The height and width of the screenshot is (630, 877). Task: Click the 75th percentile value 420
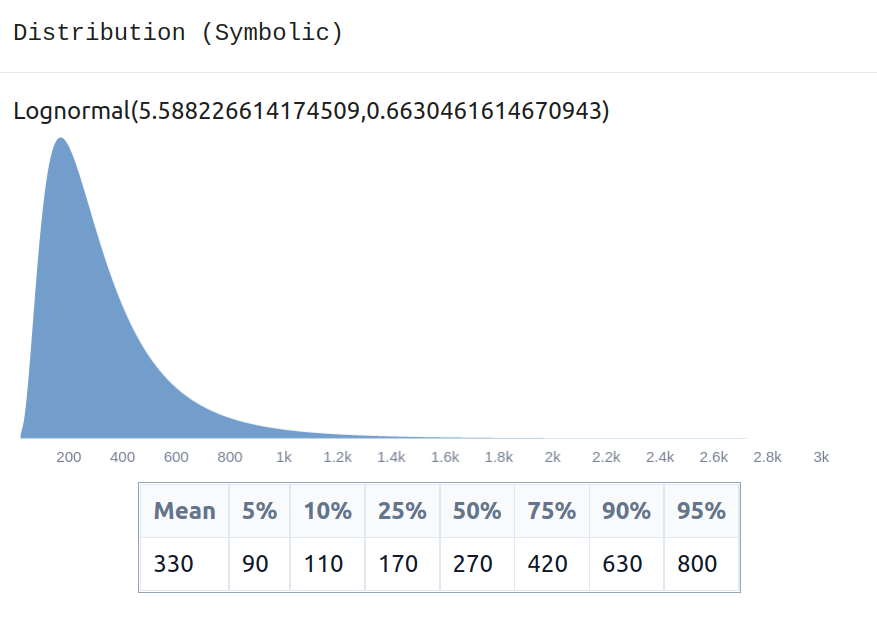(551, 564)
